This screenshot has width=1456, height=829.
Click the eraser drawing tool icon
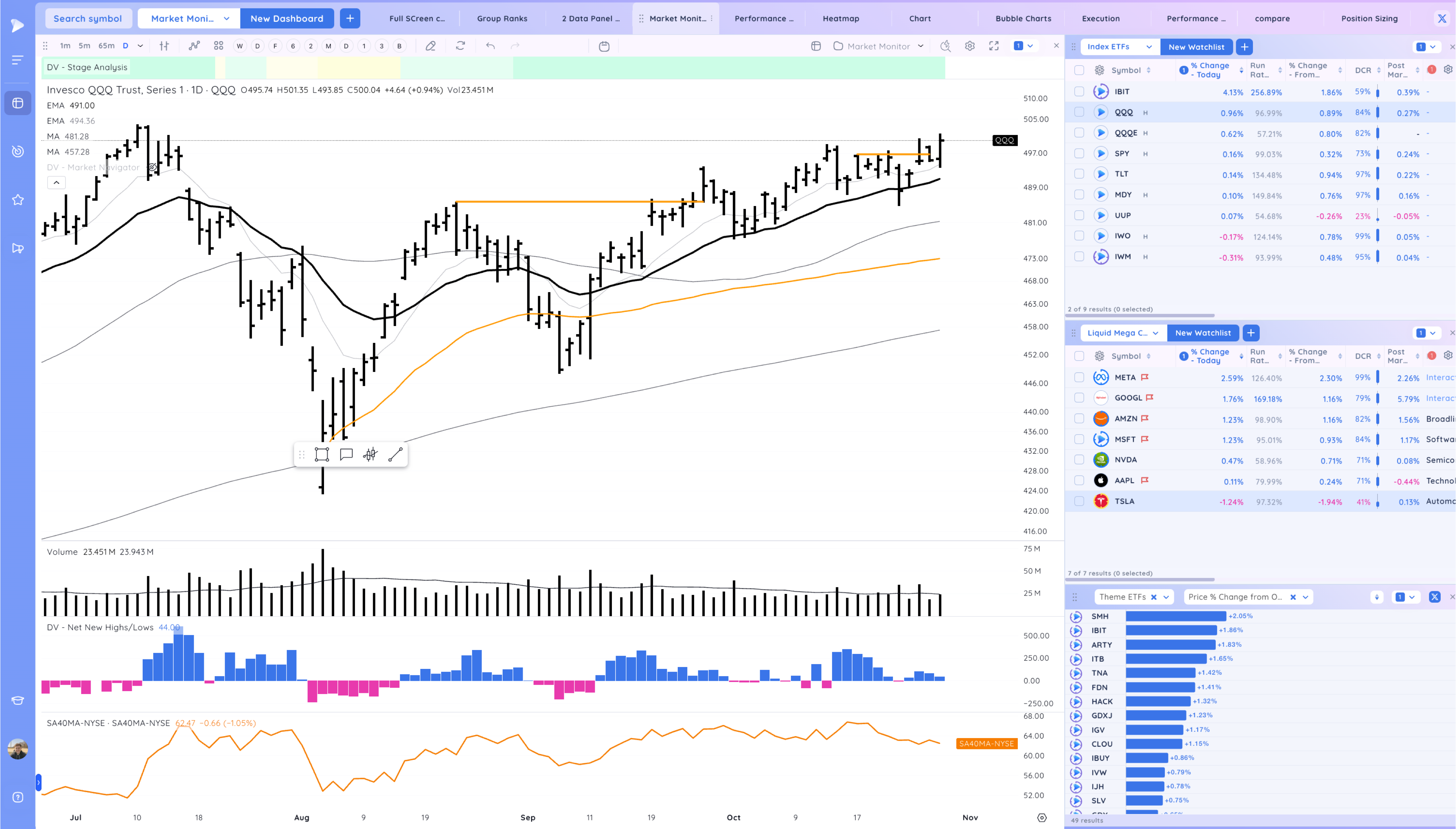click(x=431, y=46)
